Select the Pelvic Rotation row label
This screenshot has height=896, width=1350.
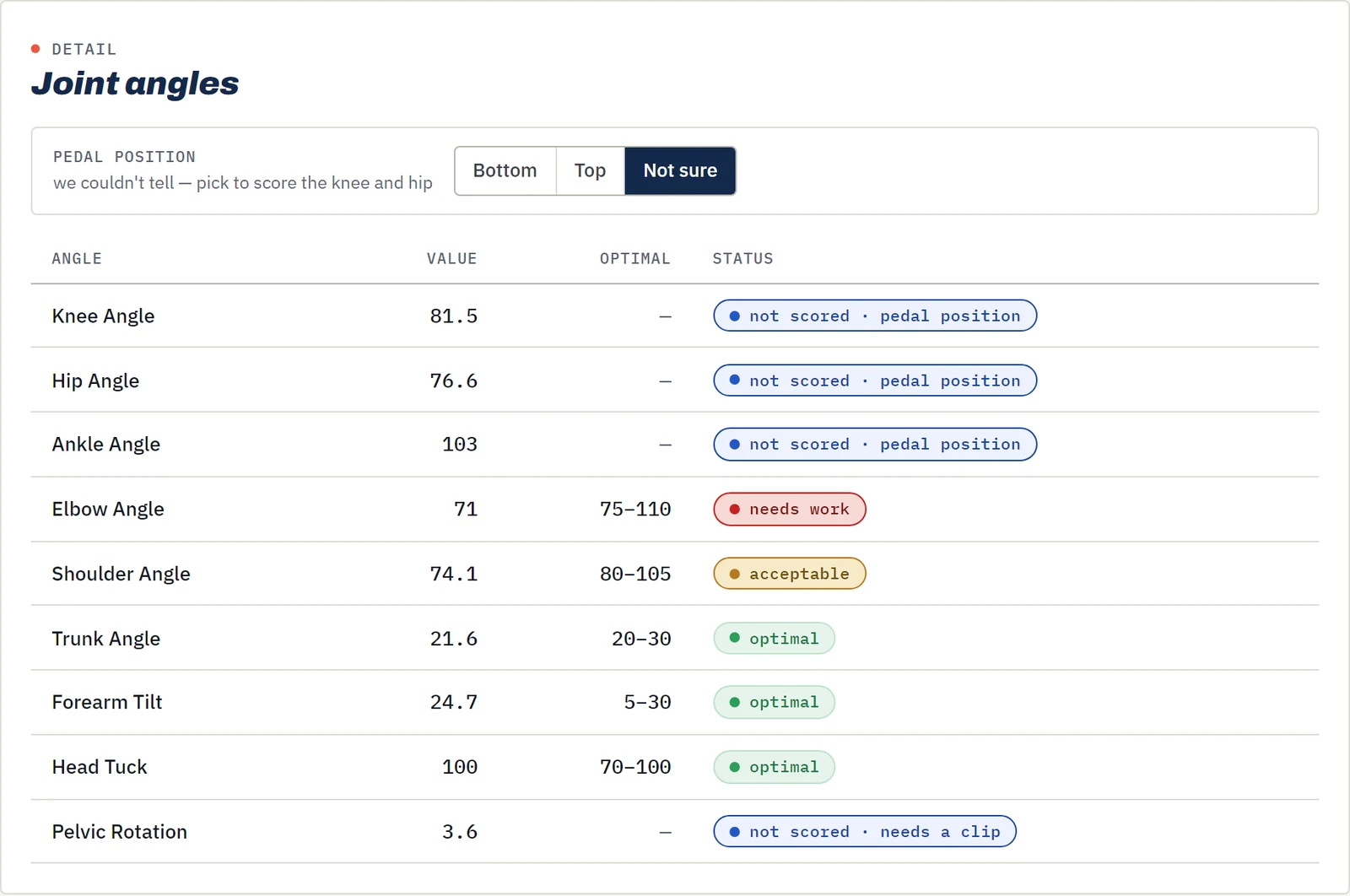point(119,832)
